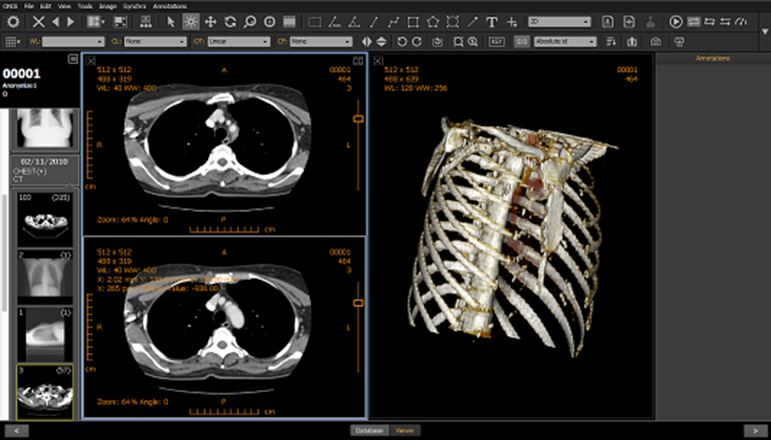The width and height of the screenshot is (771, 440).
Task: Click the play cine button
Action: pos(676,22)
